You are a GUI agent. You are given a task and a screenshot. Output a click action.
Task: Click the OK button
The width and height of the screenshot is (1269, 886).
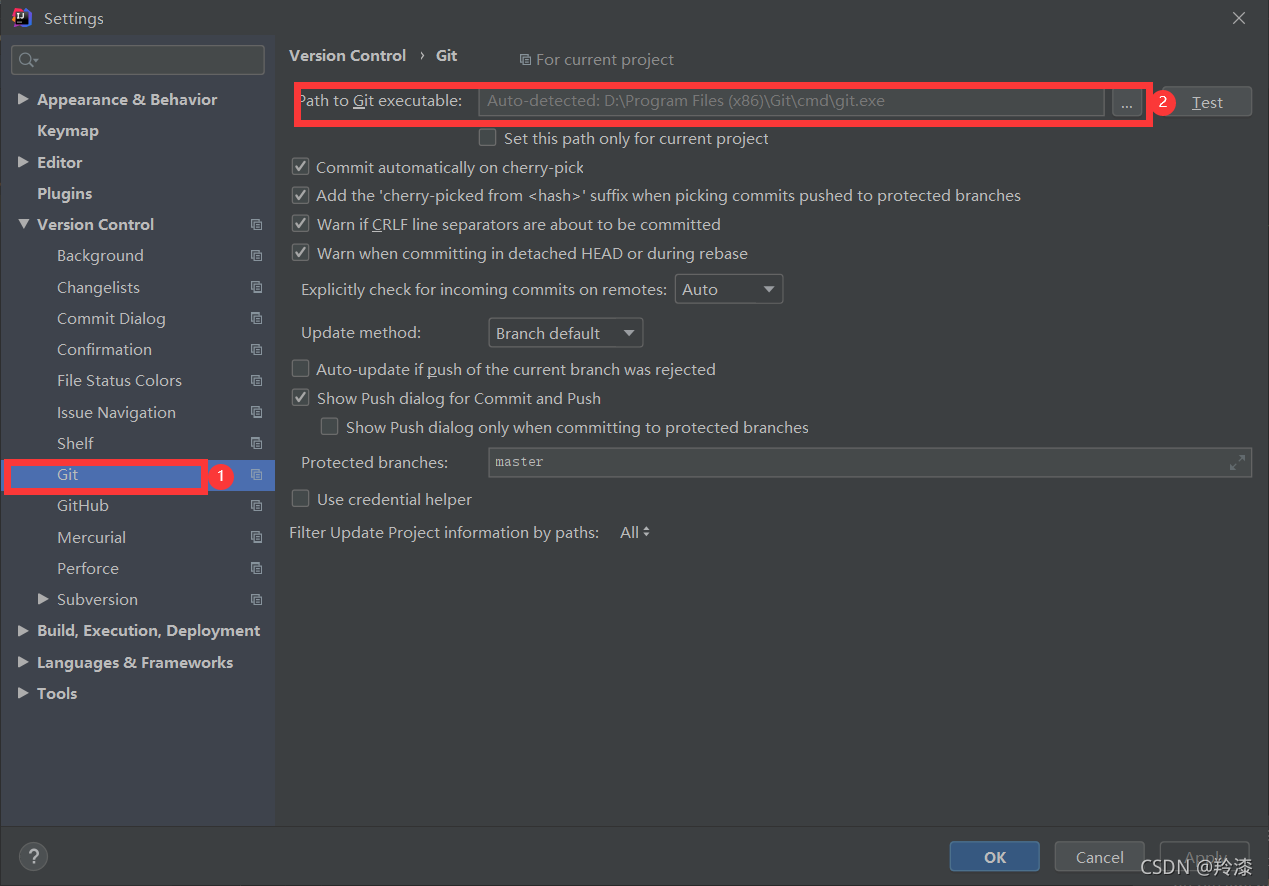pyautogui.click(x=995, y=857)
